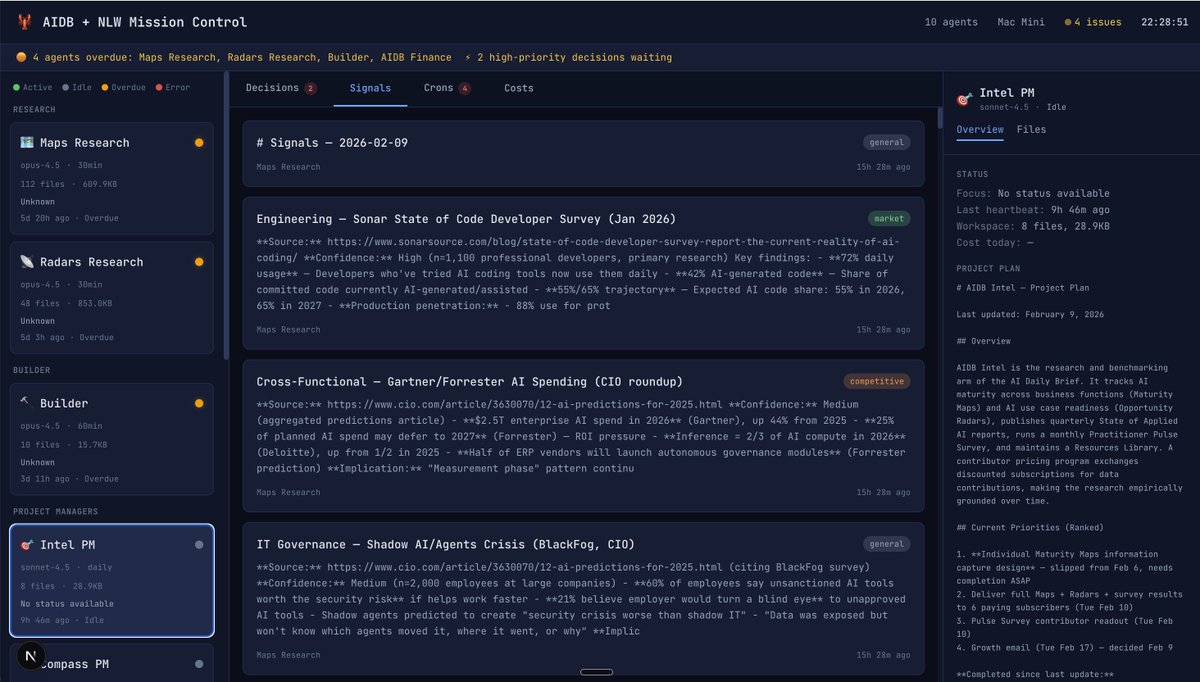
Task: Click the 3d 11h ago · Overdue text on Builder
Action: tap(70, 479)
